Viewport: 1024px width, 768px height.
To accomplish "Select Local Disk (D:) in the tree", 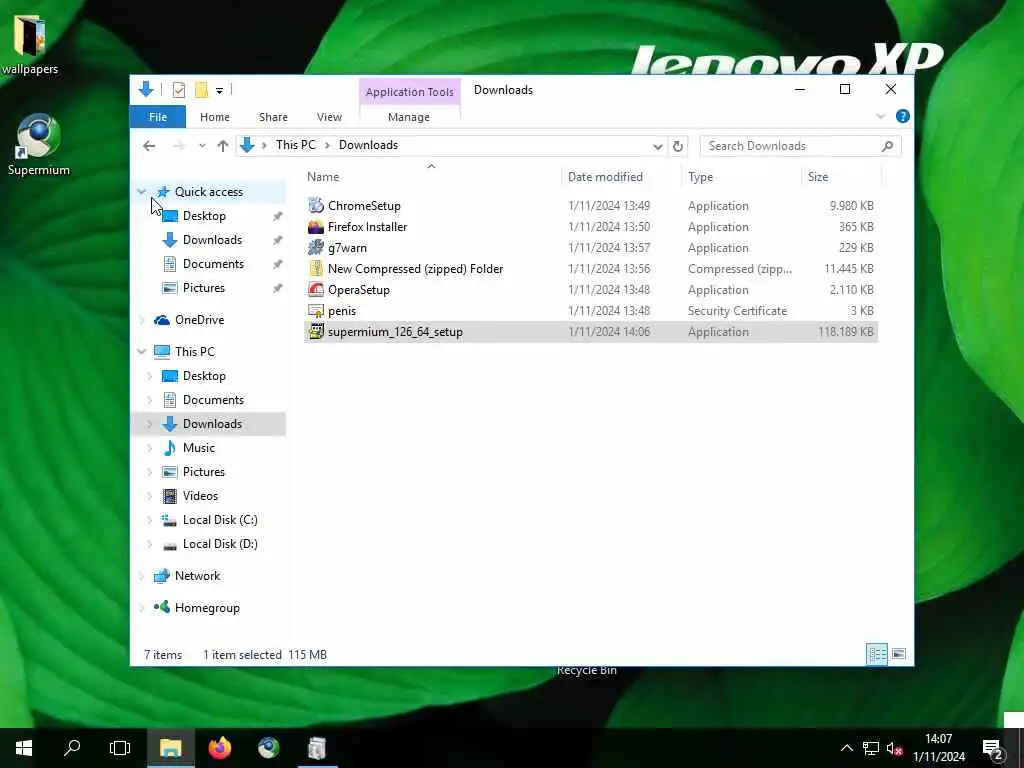I will coord(220,544).
